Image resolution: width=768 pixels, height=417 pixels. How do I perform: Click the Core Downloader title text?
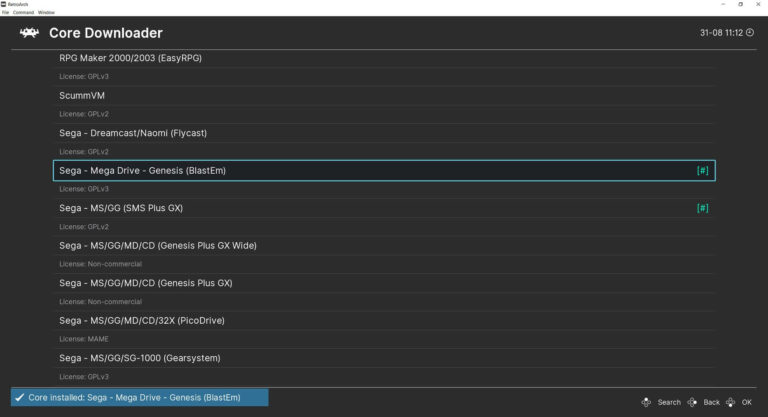pos(105,33)
